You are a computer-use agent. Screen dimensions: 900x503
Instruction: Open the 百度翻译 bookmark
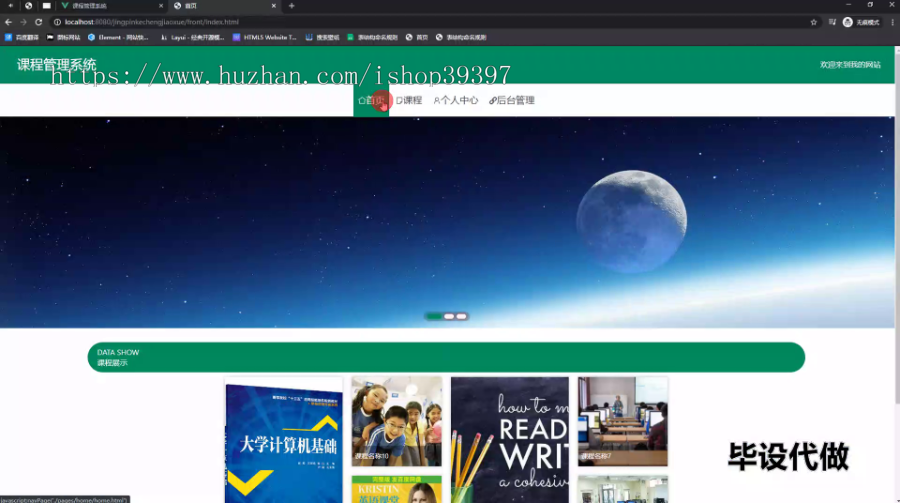(x=22, y=37)
